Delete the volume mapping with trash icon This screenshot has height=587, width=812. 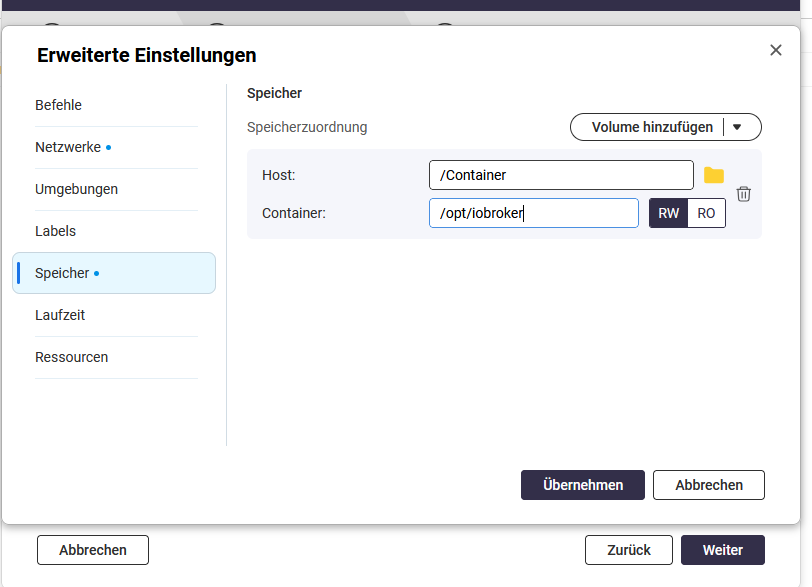pos(743,194)
